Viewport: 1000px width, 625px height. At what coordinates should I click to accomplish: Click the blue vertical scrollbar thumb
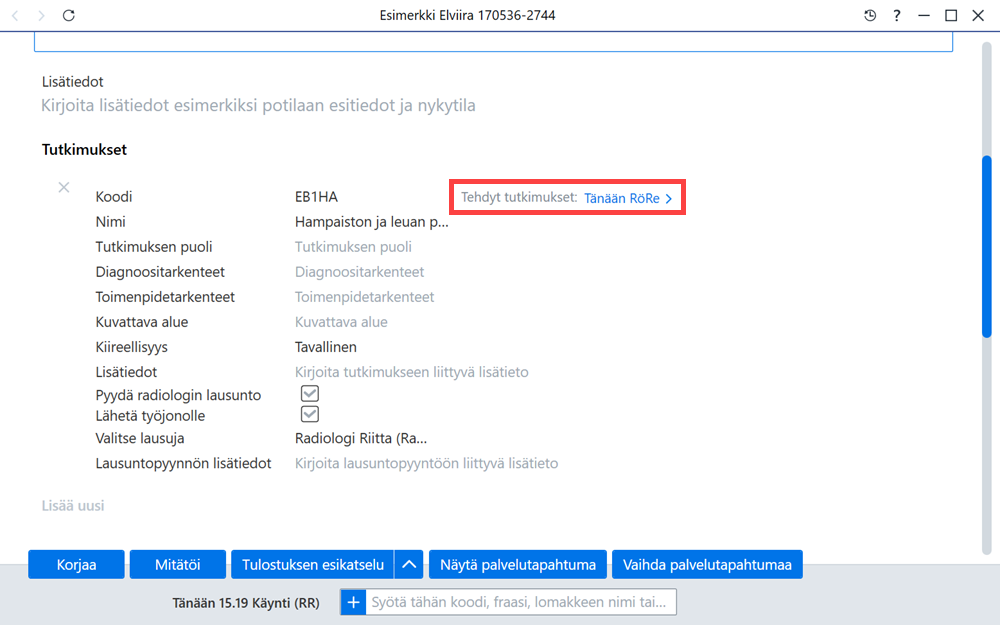coord(987,246)
